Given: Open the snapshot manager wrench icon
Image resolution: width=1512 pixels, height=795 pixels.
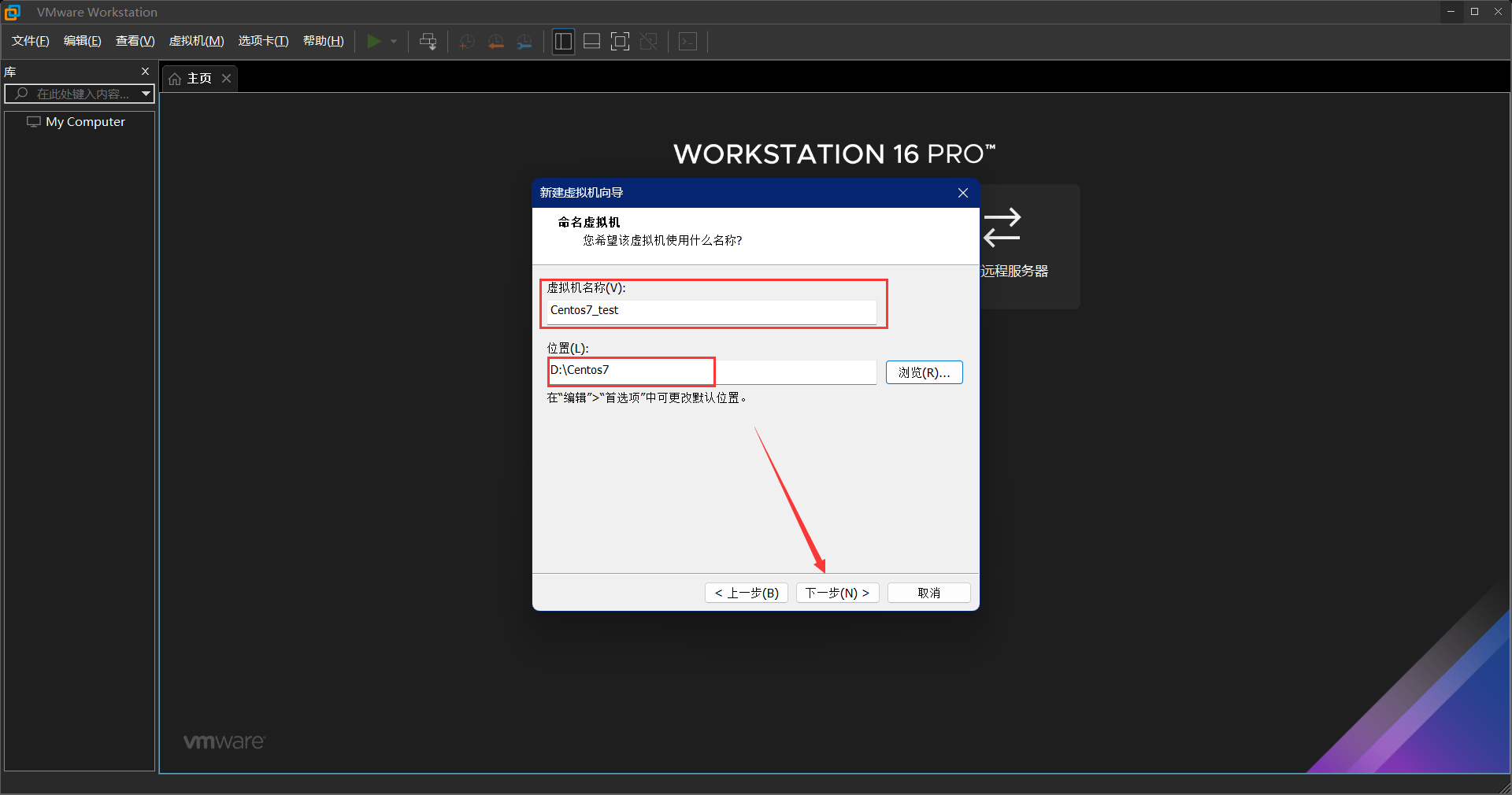Looking at the screenshot, I should 524,42.
